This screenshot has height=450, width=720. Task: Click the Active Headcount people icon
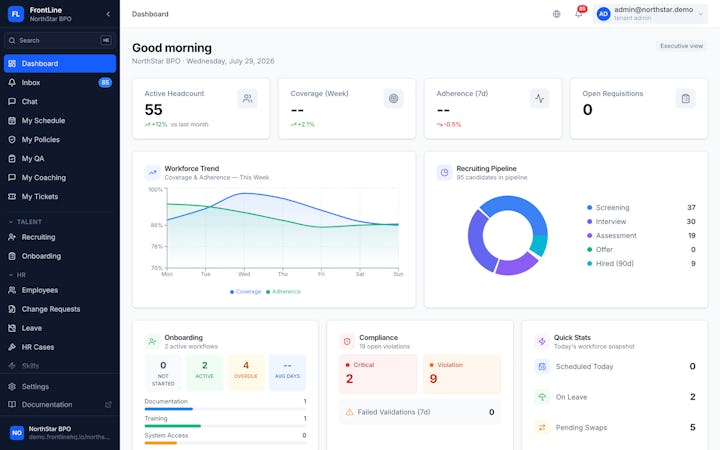point(248,98)
